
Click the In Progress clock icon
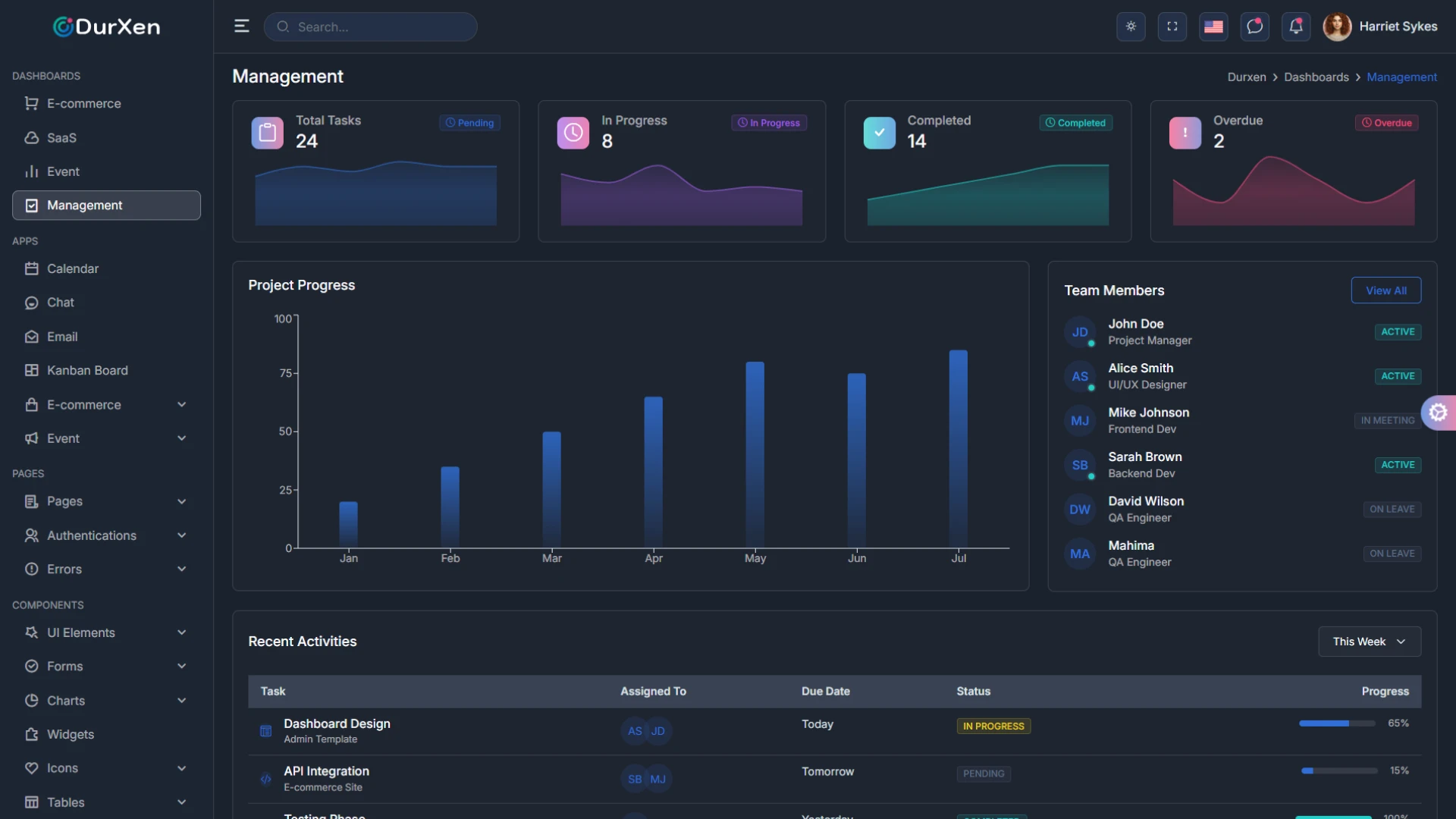click(x=573, y=133)
